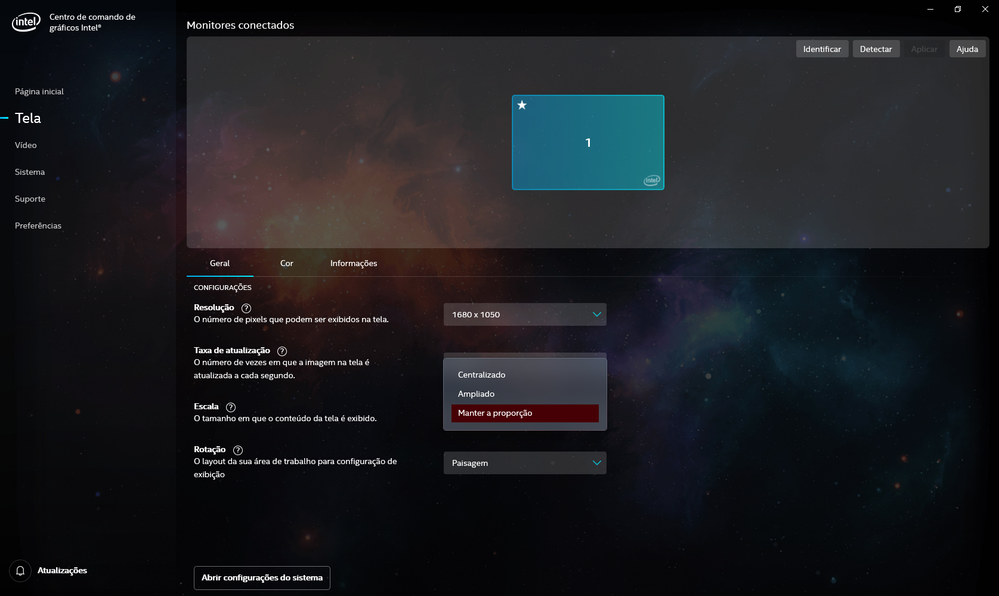The height and width of the screenshot is (596, 999).
Task: Click the Monitores conectados heading
Action: pos(240,25)
